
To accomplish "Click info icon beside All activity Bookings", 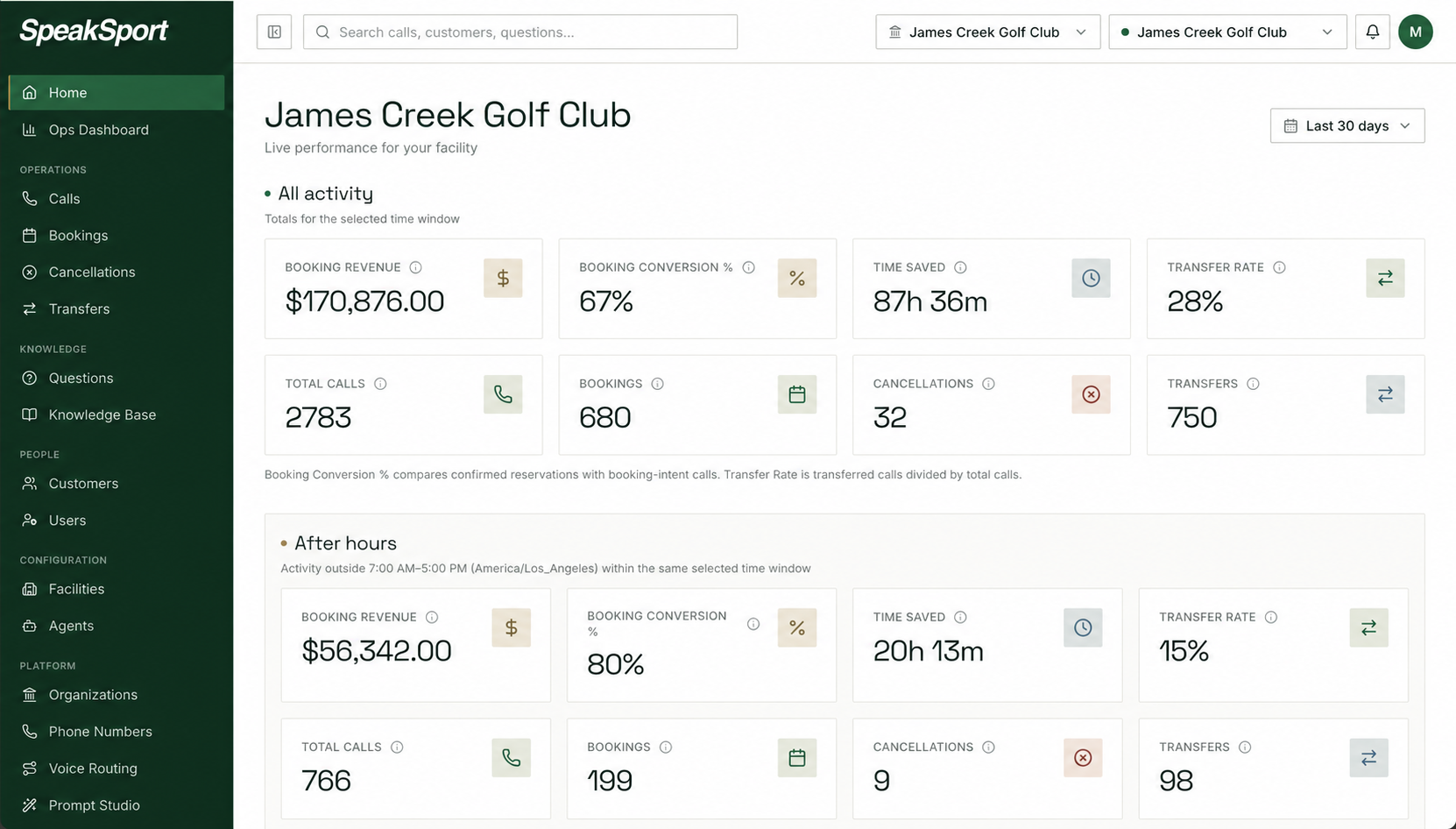I will [657, 384].
